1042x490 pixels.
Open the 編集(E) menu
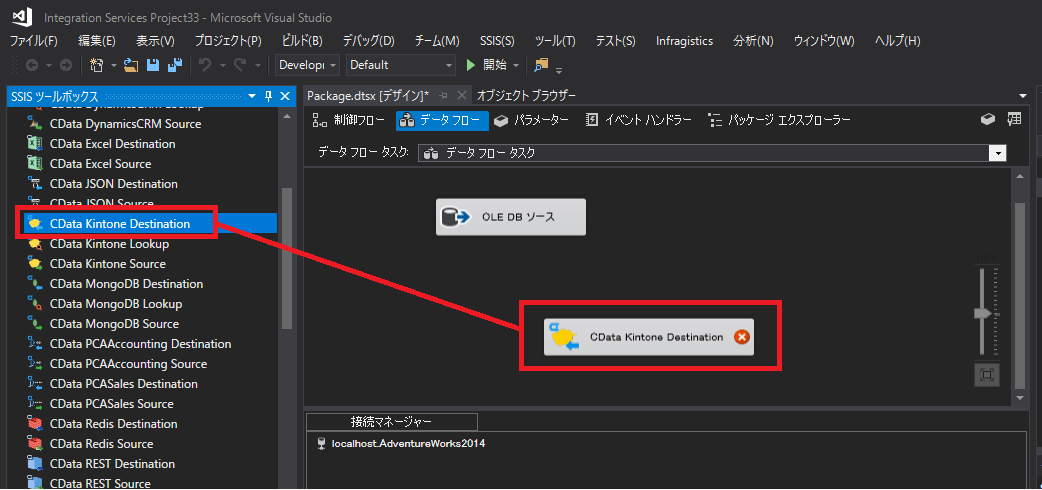coord(97,41)
